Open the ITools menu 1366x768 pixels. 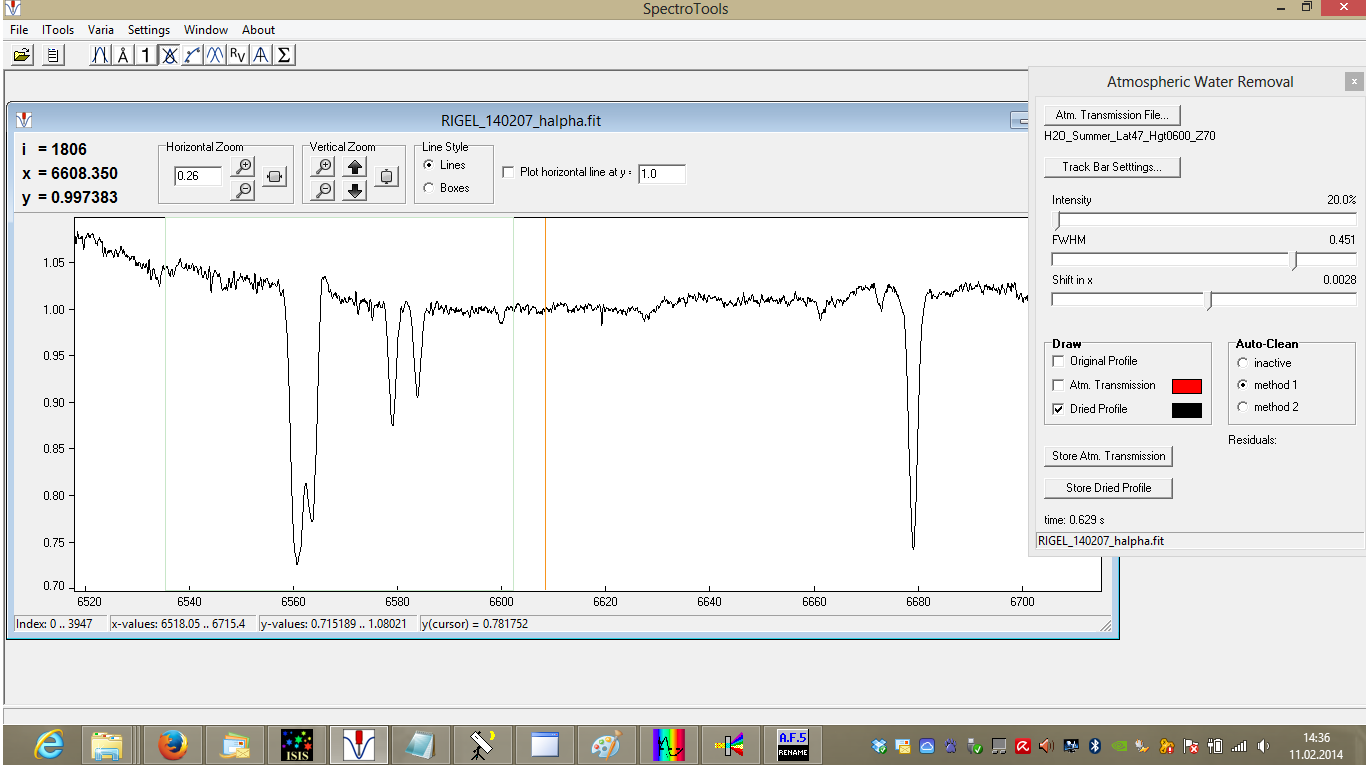[x=58, y=30]
